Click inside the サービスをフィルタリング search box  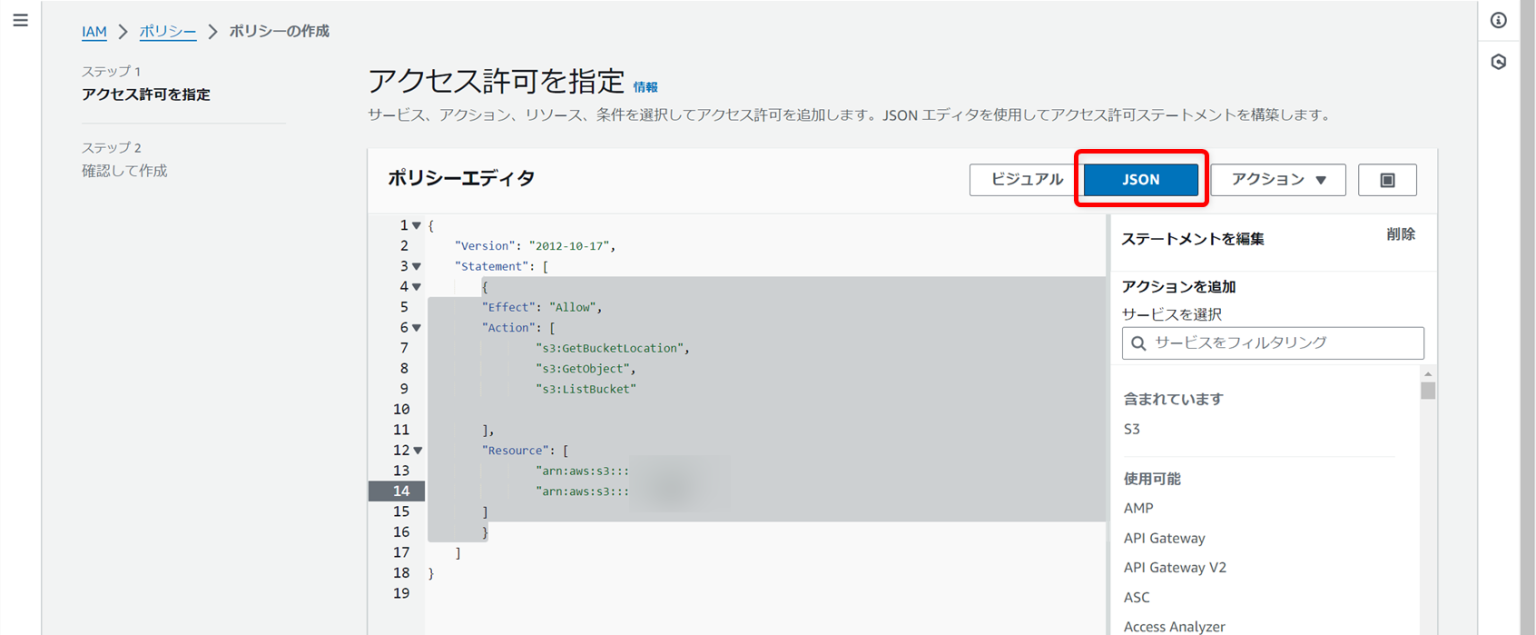coord(1270,343)
